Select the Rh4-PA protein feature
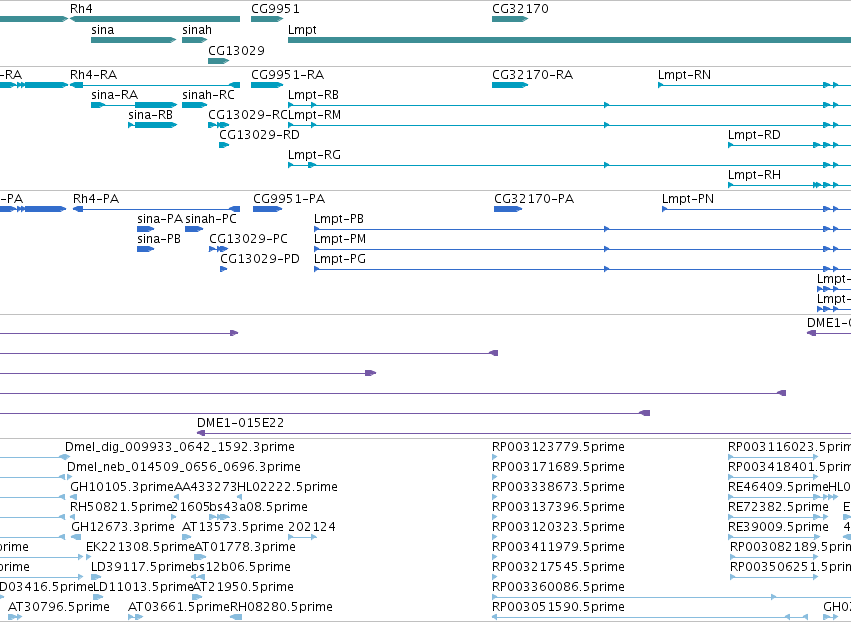The width and height of the screenshot is (851, 622). click(156, 209)
